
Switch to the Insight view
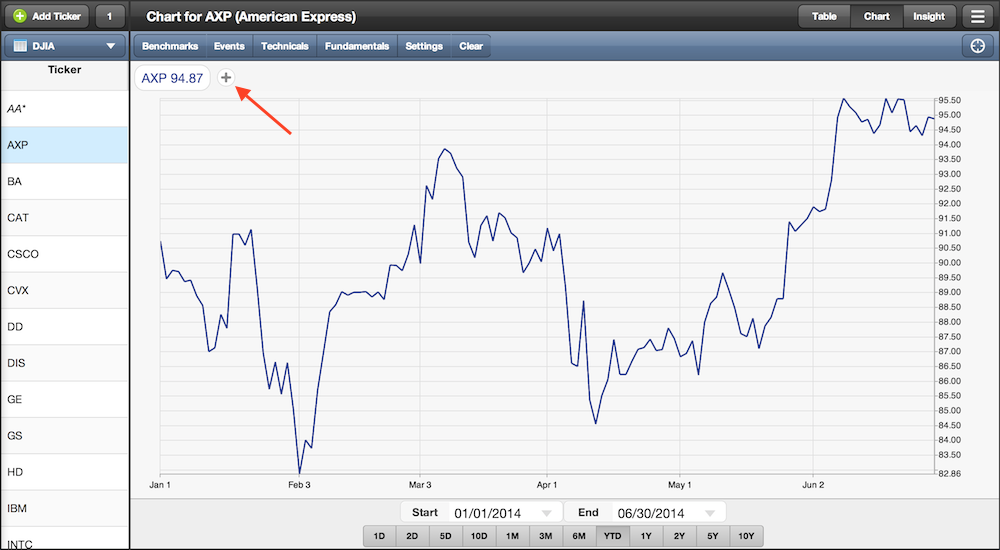coord(929,17)
